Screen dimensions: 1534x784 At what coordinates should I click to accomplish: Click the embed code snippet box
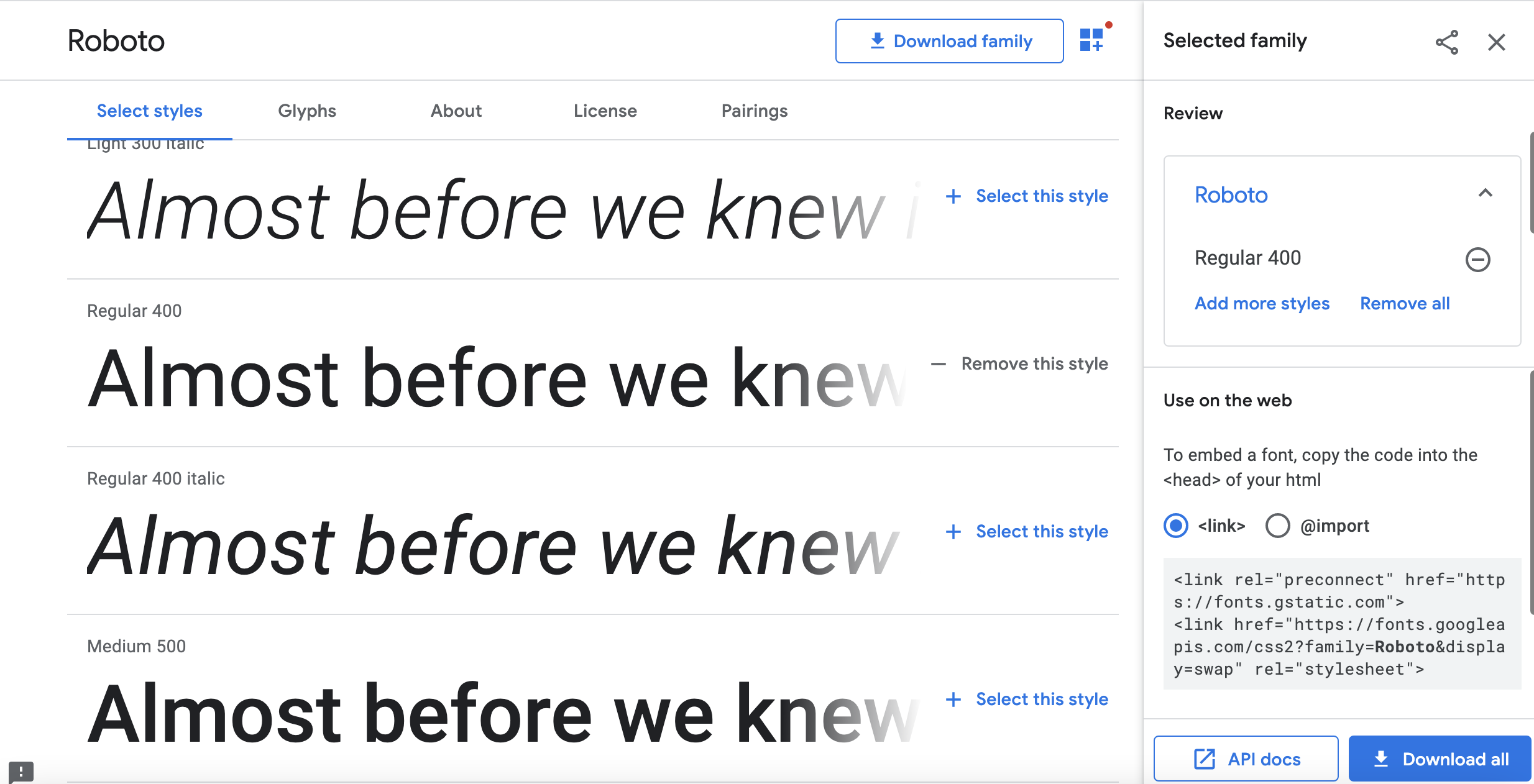coord(1343,624)
